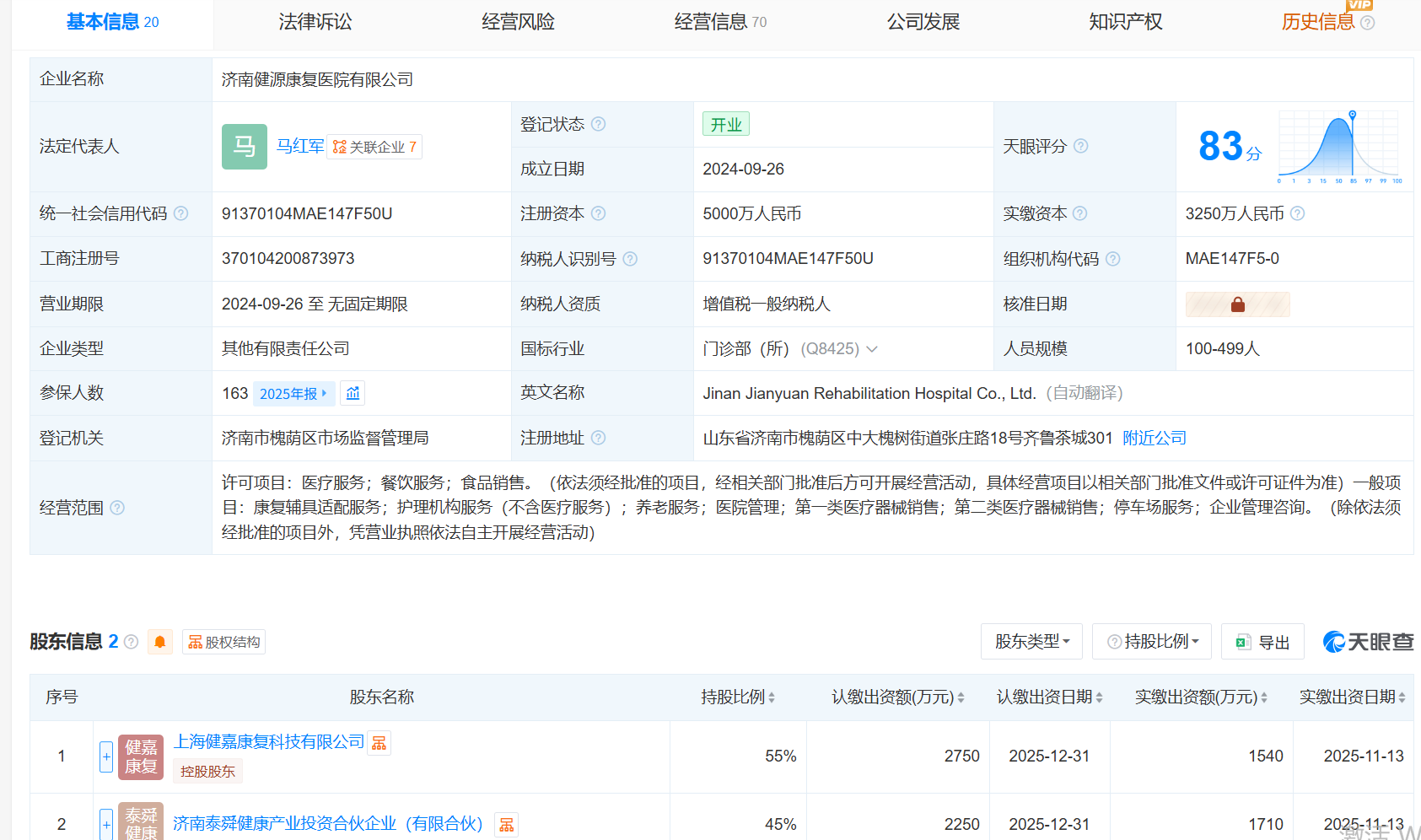1421x840 pixels.
Task: Click the help icon next to 统一社会信用代码
Action: 180,213
